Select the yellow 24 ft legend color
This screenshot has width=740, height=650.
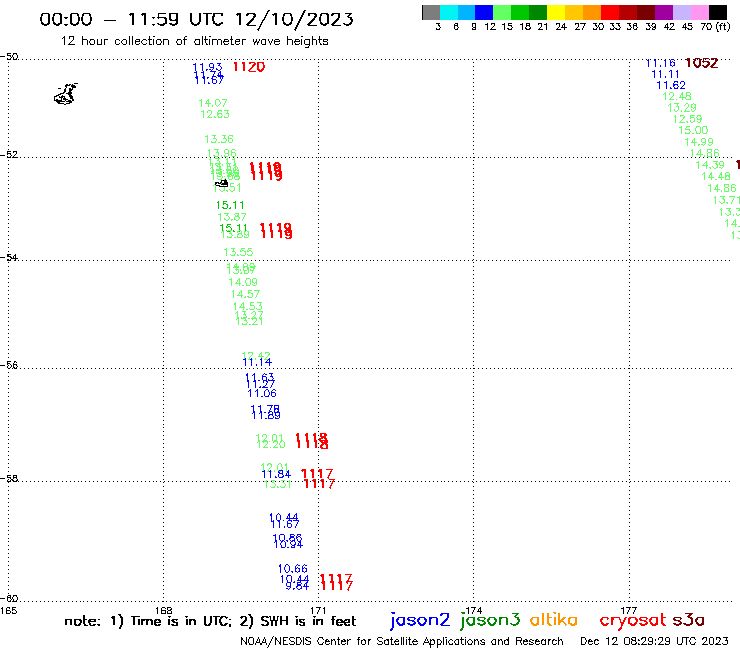(x=556, y=12)
